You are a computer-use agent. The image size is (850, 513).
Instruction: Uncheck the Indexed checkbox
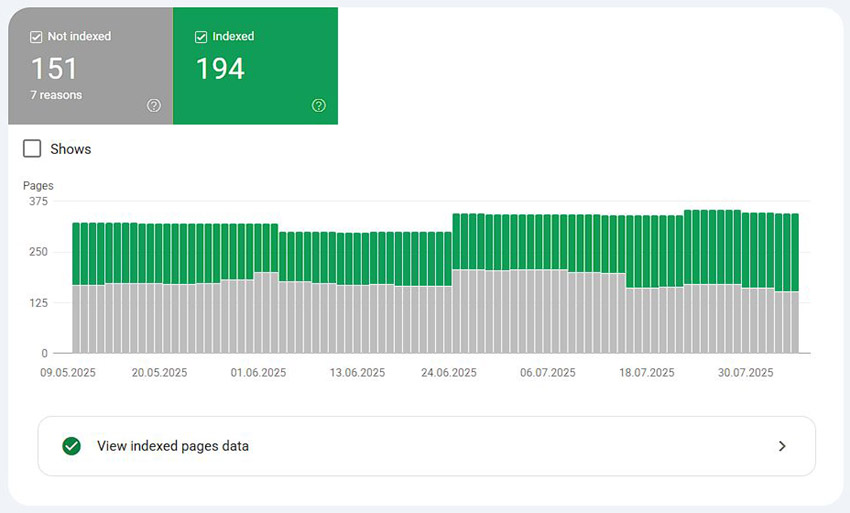click(201, 37)
